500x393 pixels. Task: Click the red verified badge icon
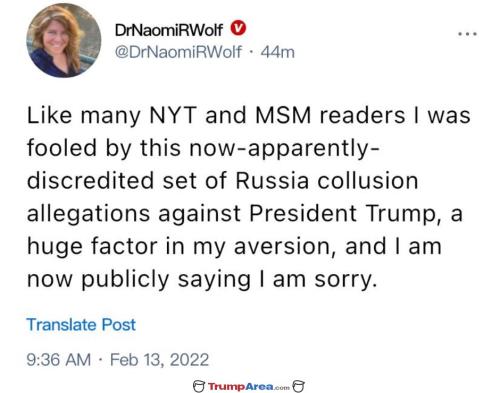point(238,28)
